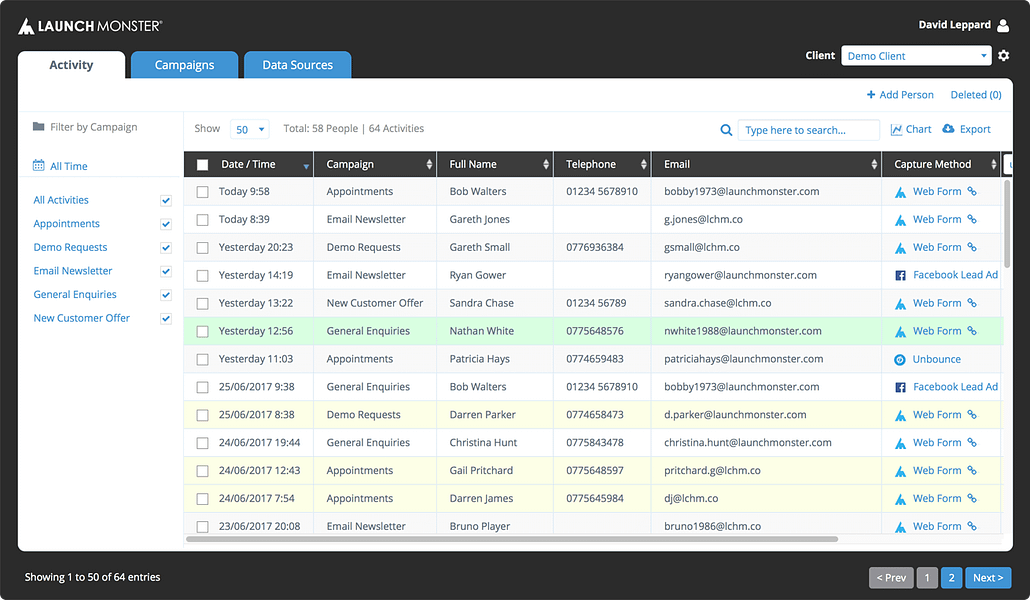Open the Data Sources tab

tap(298, 65)
